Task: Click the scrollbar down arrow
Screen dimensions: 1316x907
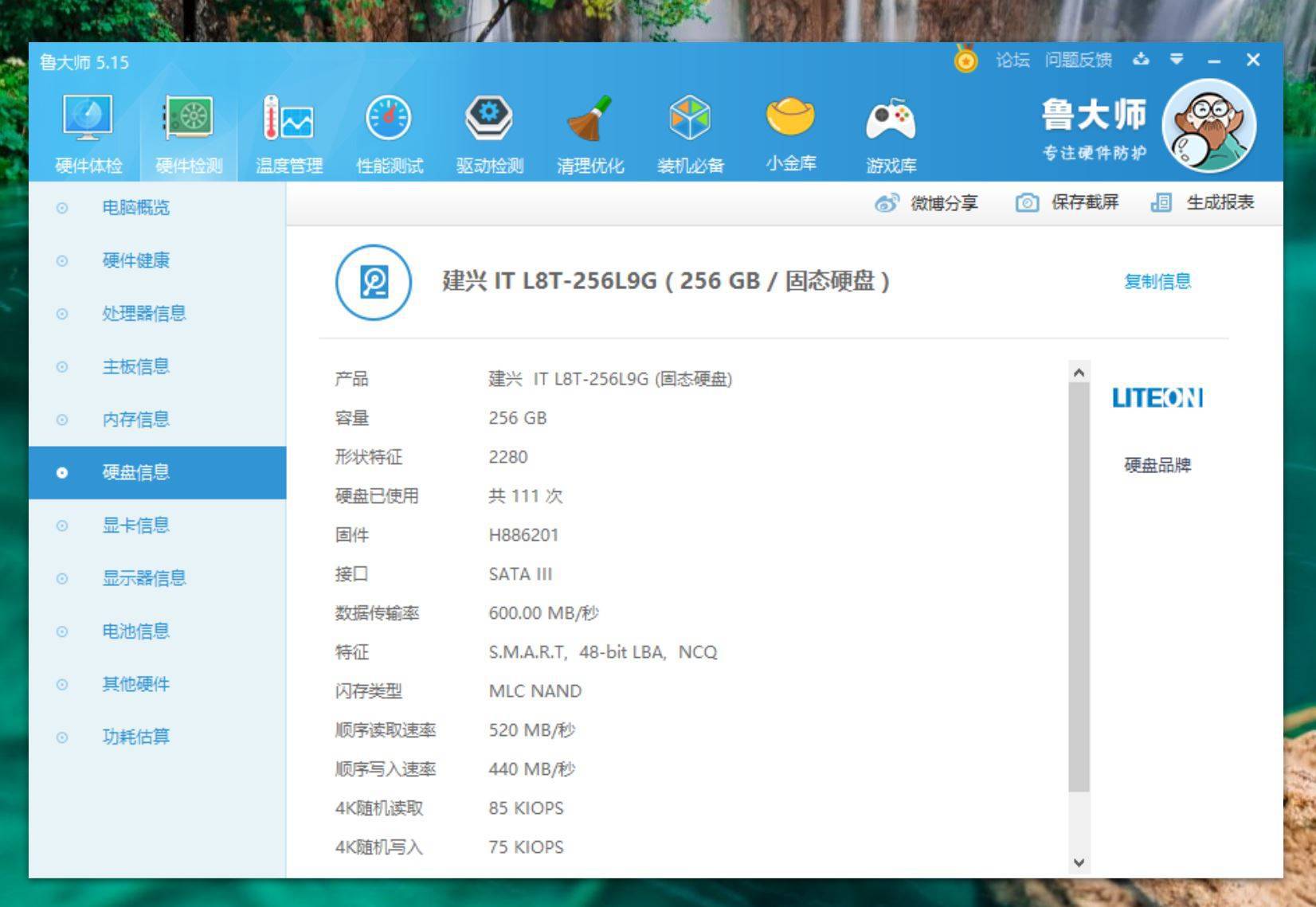Action: pos(1079,862)
